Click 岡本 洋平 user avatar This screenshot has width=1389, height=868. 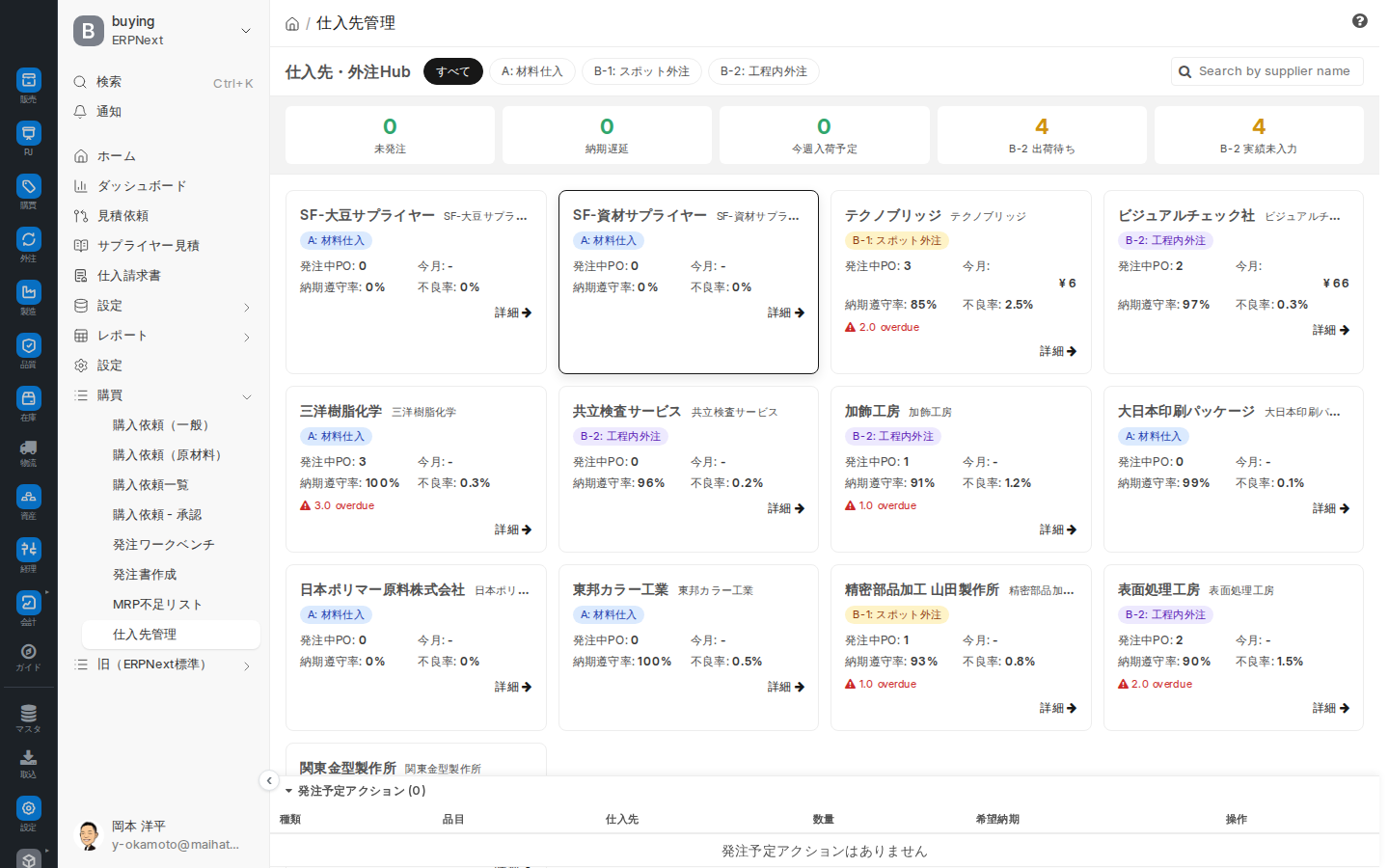click(89, 835)
